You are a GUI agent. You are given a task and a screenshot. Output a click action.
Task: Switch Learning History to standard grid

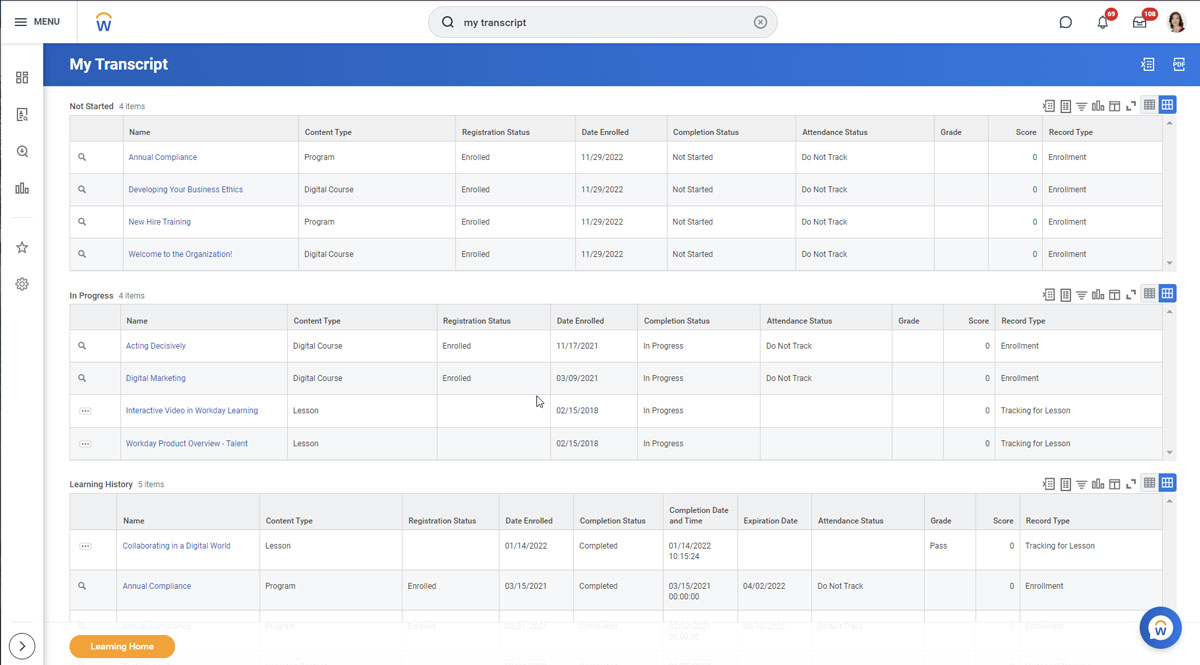point(1167,483)
